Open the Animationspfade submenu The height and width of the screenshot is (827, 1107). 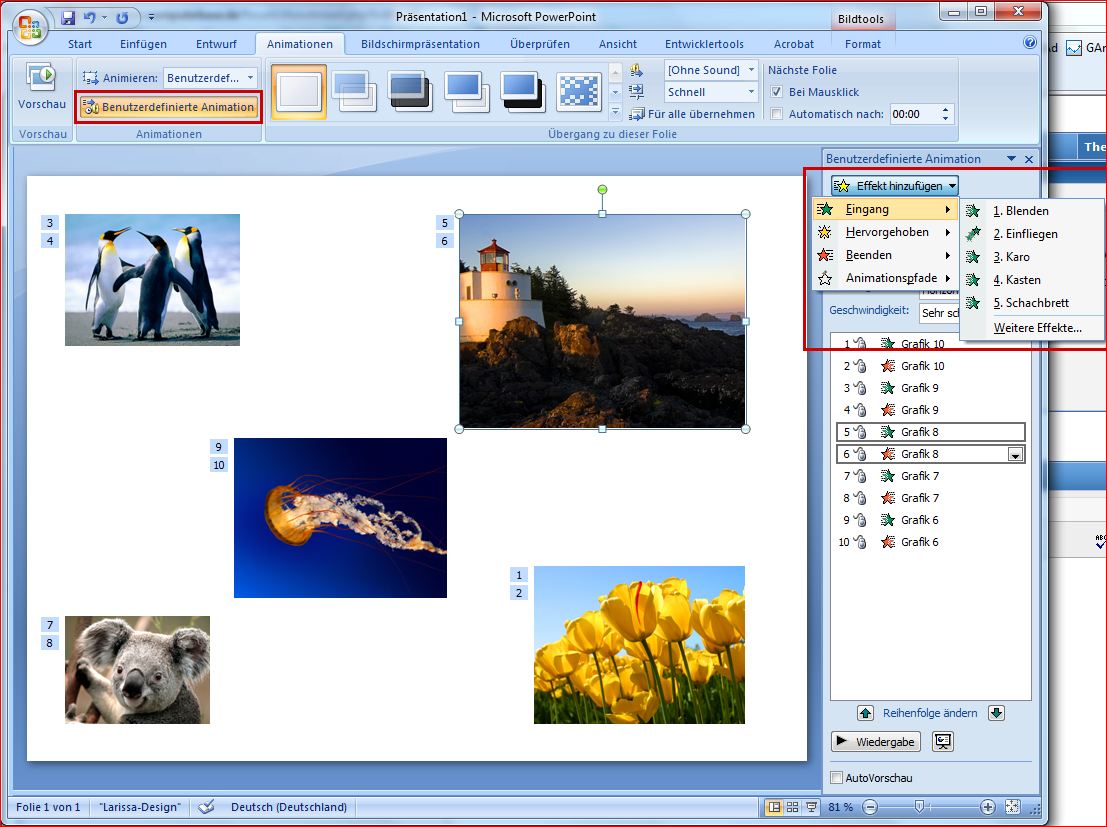pos(885,278)
